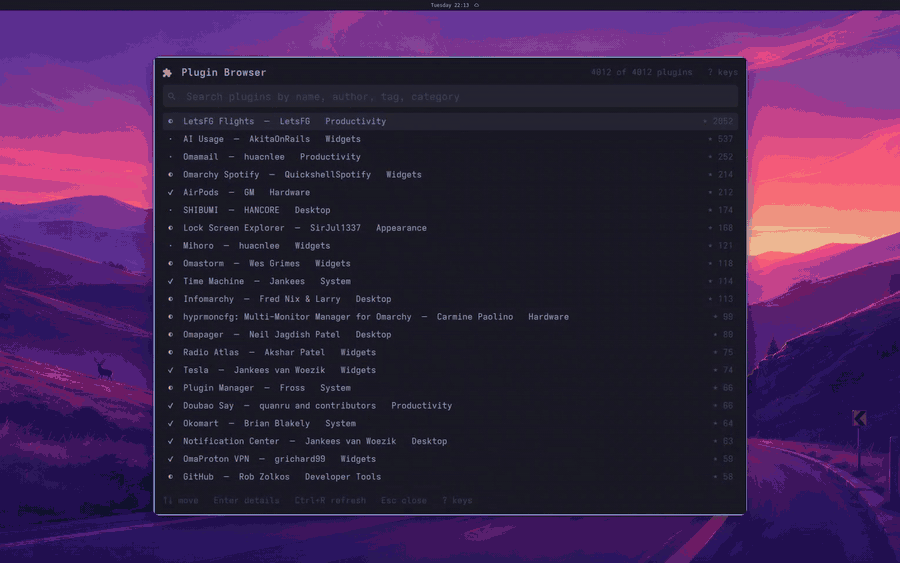Click the star count 121 for Mihoro
Viewport: 900px width, 563px height.
721,246
